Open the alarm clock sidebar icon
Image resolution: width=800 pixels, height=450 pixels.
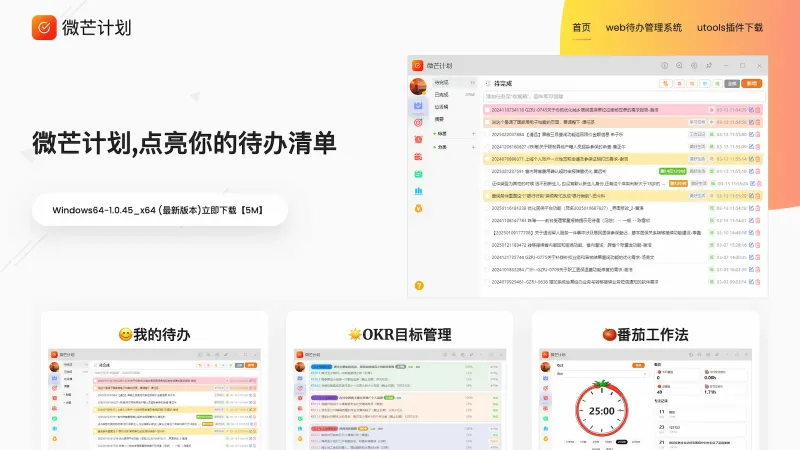click(x=420, y=139)
